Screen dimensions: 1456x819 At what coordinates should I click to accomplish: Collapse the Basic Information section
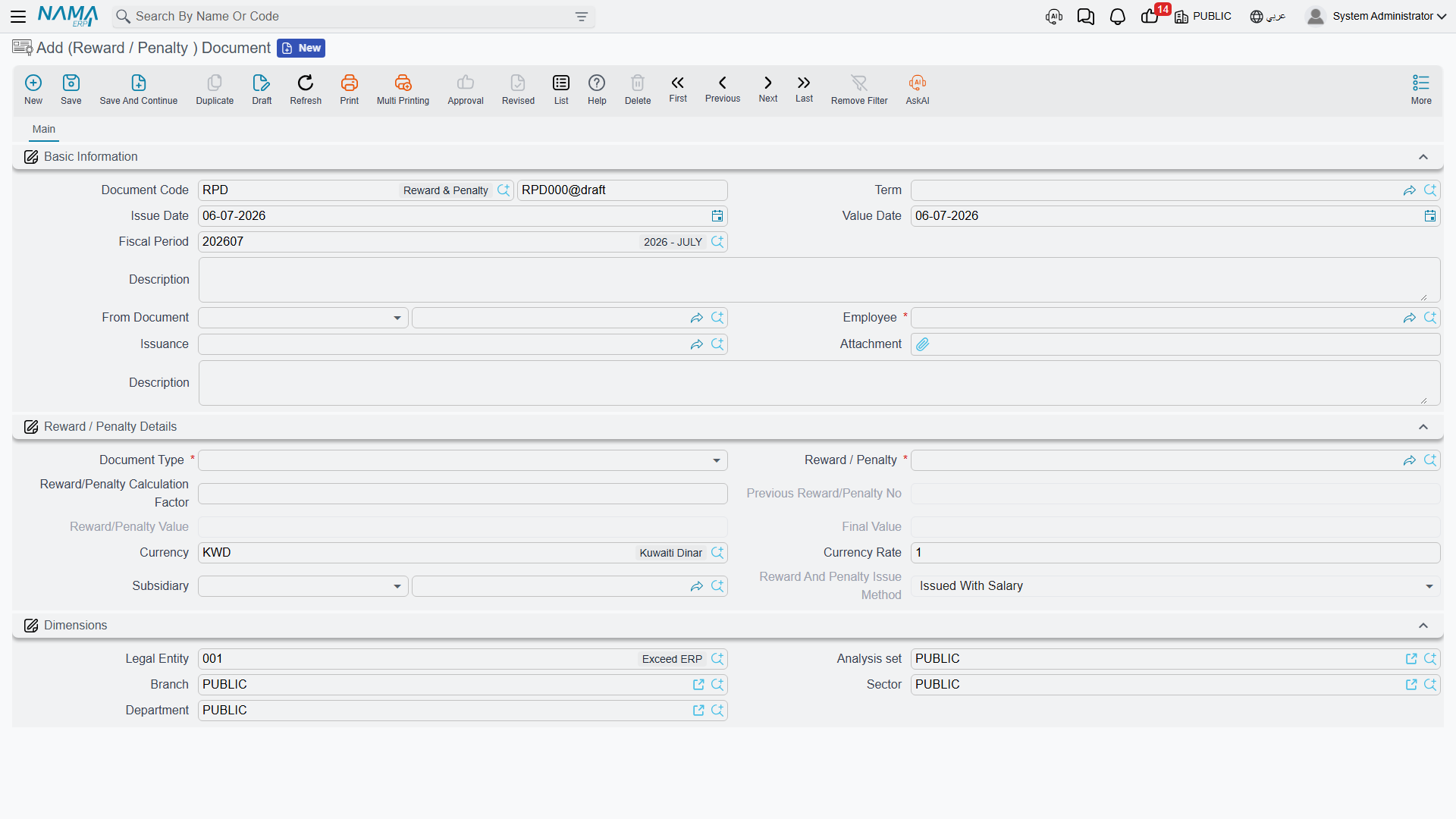[1423, 157]
